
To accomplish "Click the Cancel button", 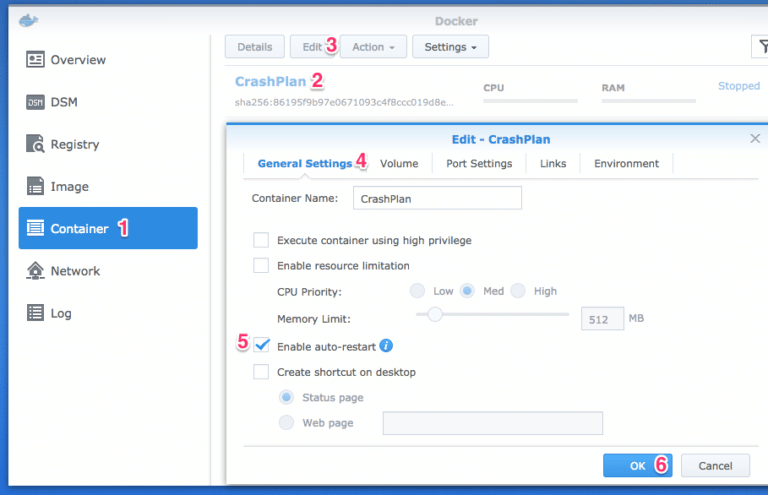I will coord(715,466).
